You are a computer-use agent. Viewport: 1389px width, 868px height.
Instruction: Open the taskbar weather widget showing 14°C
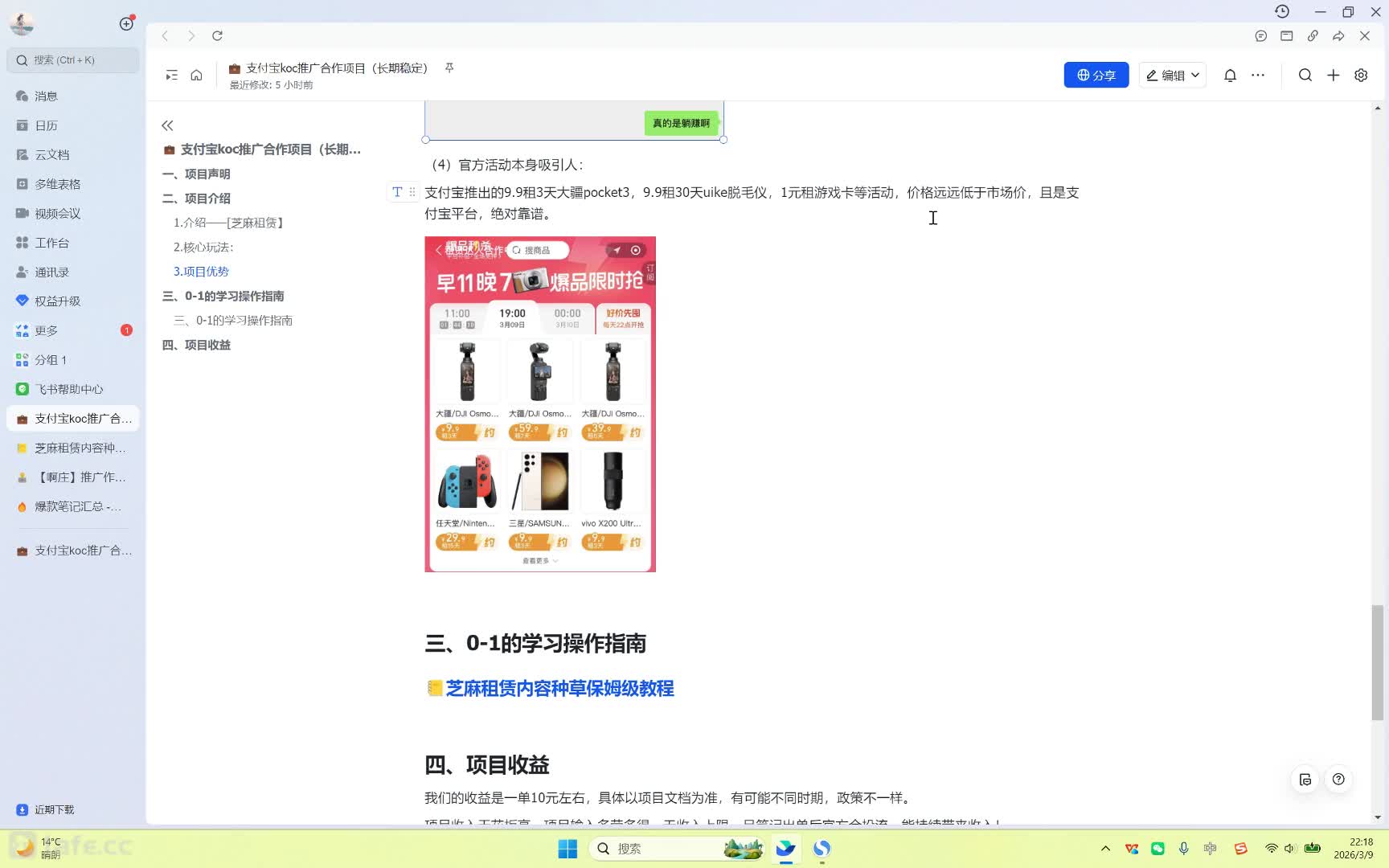click(x=39, y=849)
